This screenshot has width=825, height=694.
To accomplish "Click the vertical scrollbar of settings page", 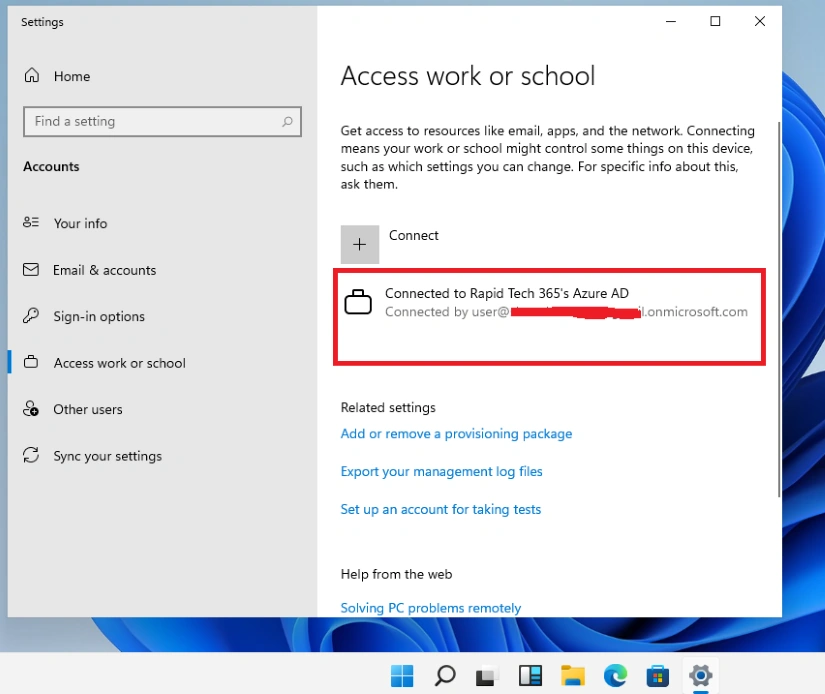I will (x=779, y=309).
